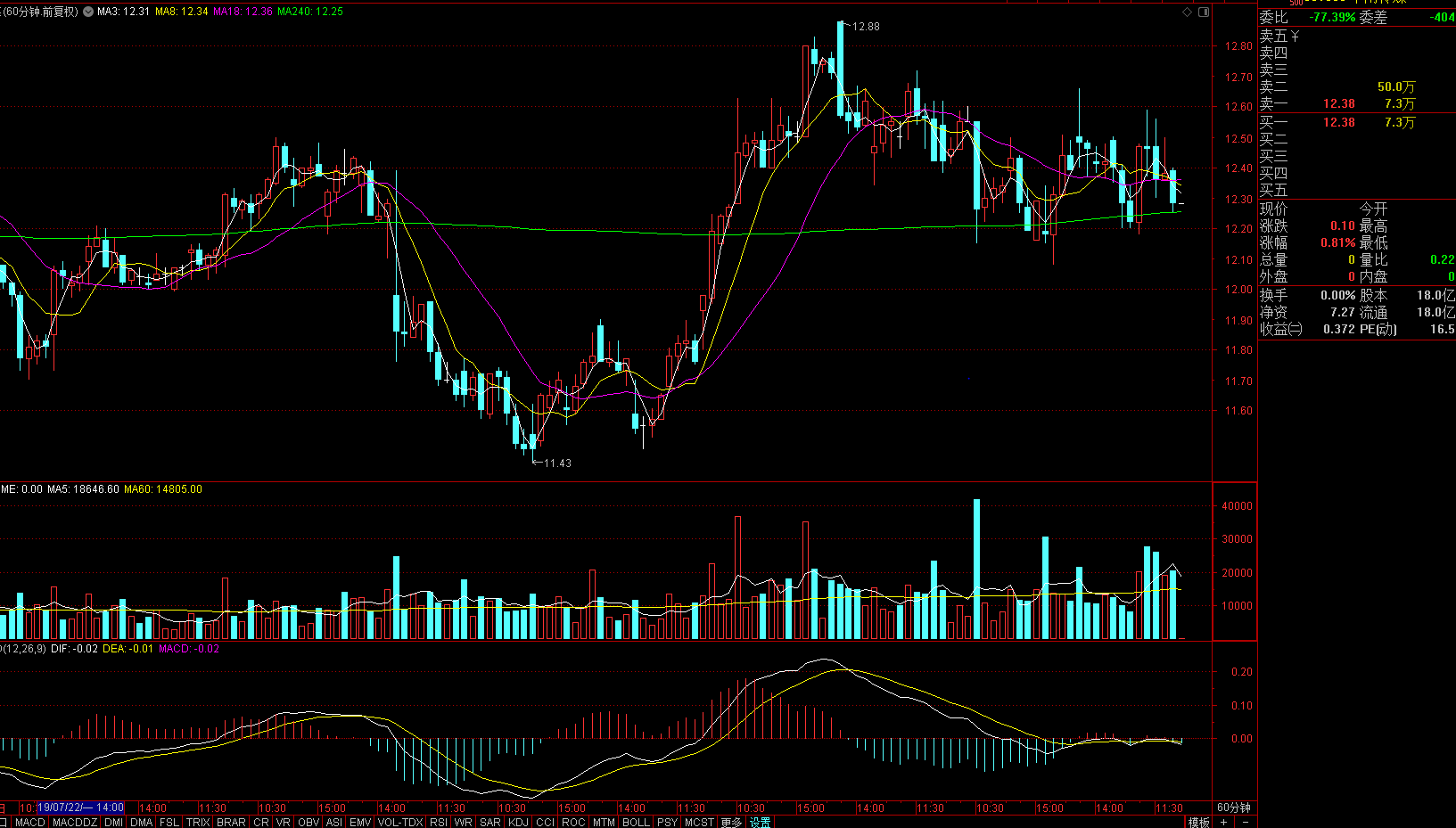This screenshot has width=1456, height=828.
Task: Click the DIF: -0.02 MACD legend
Action: coord(74,649)
